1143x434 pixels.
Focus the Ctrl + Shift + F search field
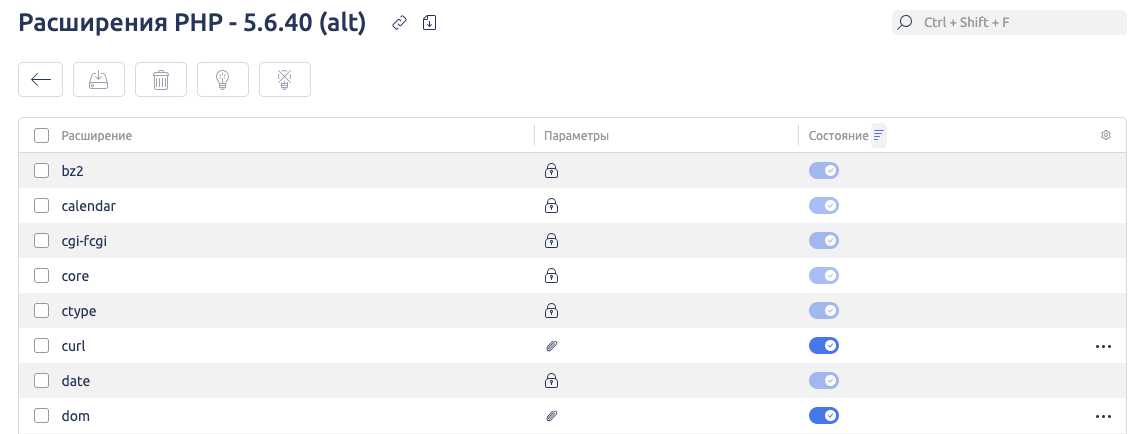point(1008,22)
